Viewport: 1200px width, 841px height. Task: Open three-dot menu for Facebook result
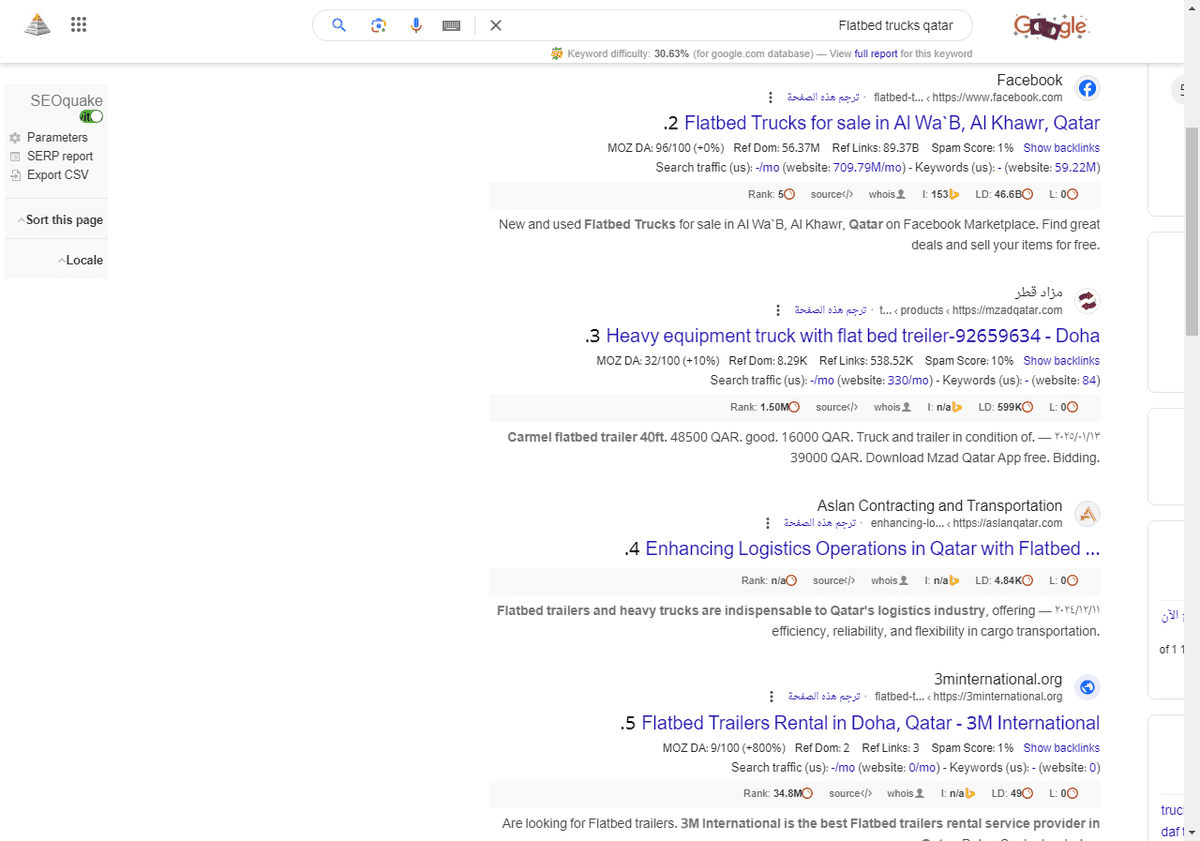pyautogui.click(x=770, y=98)
